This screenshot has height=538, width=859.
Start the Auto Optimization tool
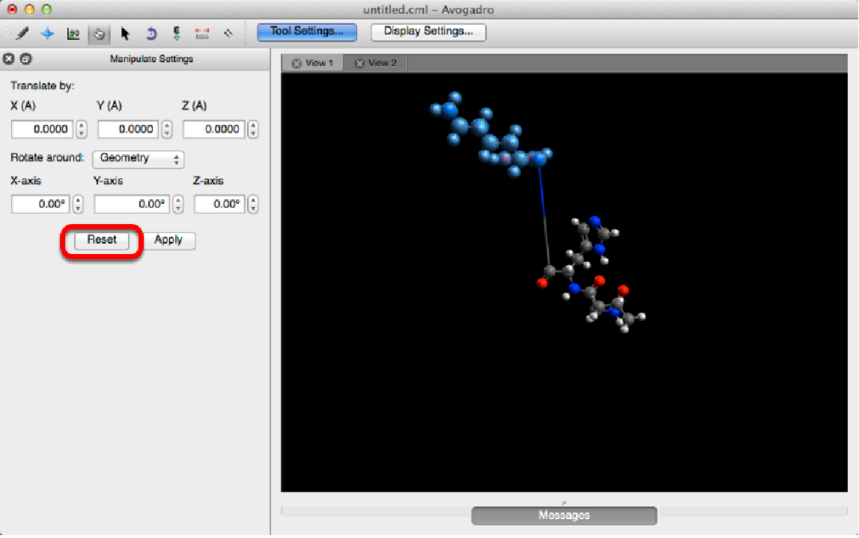click(177, 33)
